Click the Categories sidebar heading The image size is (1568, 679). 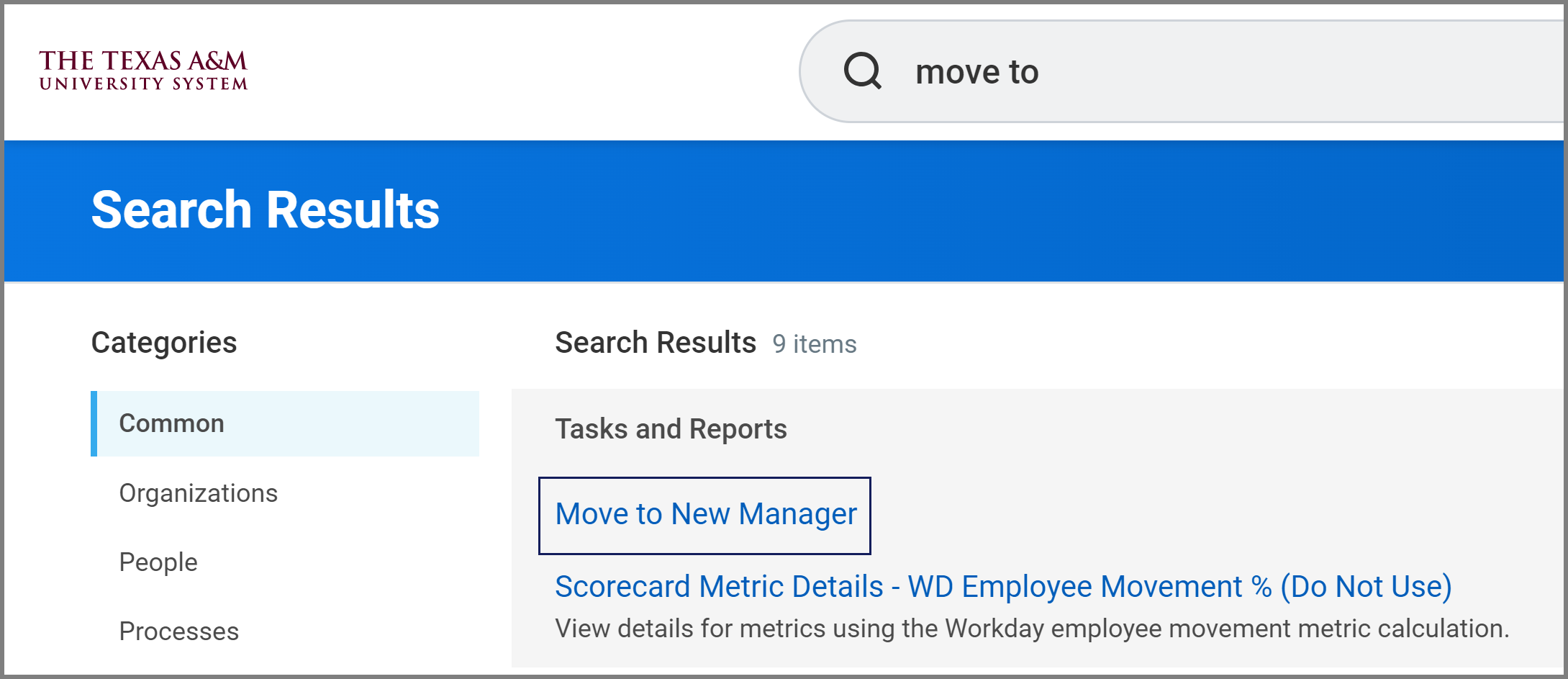pos(164,343)
